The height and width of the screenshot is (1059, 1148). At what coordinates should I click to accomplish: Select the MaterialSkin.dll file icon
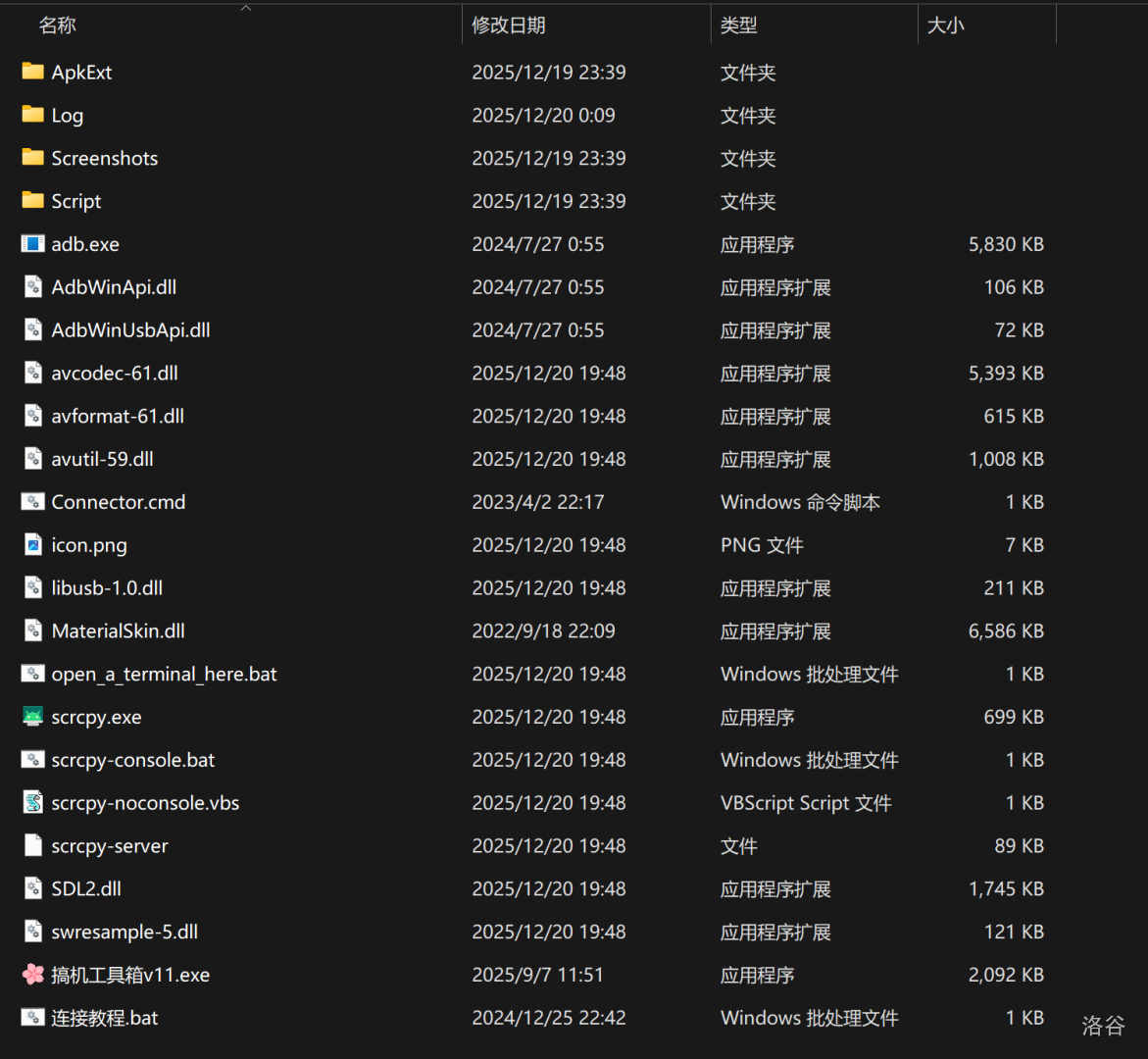[33, 631]
